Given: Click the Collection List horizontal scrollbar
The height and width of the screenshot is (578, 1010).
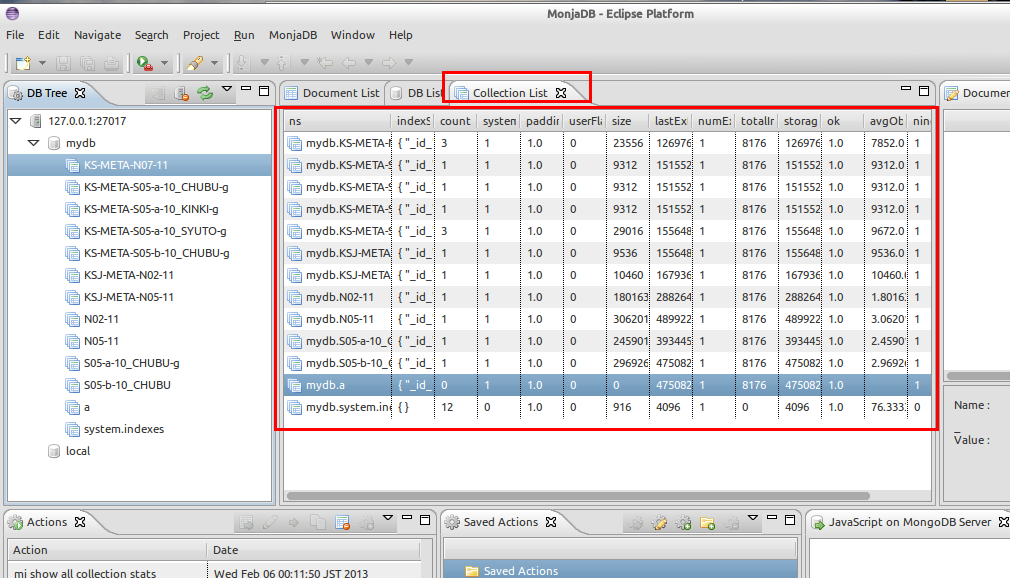Looking at the screenshot, I should pyautogui.click(x=578, y=496).
